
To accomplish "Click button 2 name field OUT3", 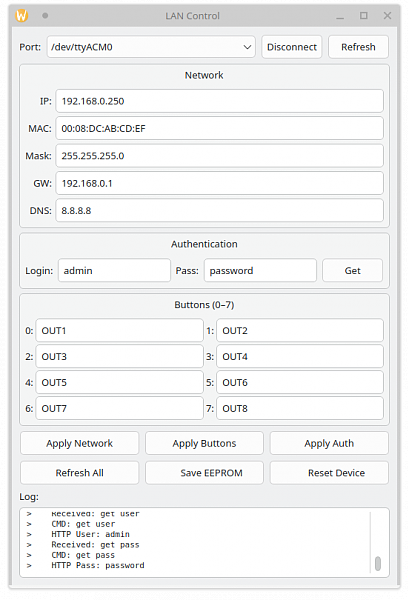I will point(119,357).
